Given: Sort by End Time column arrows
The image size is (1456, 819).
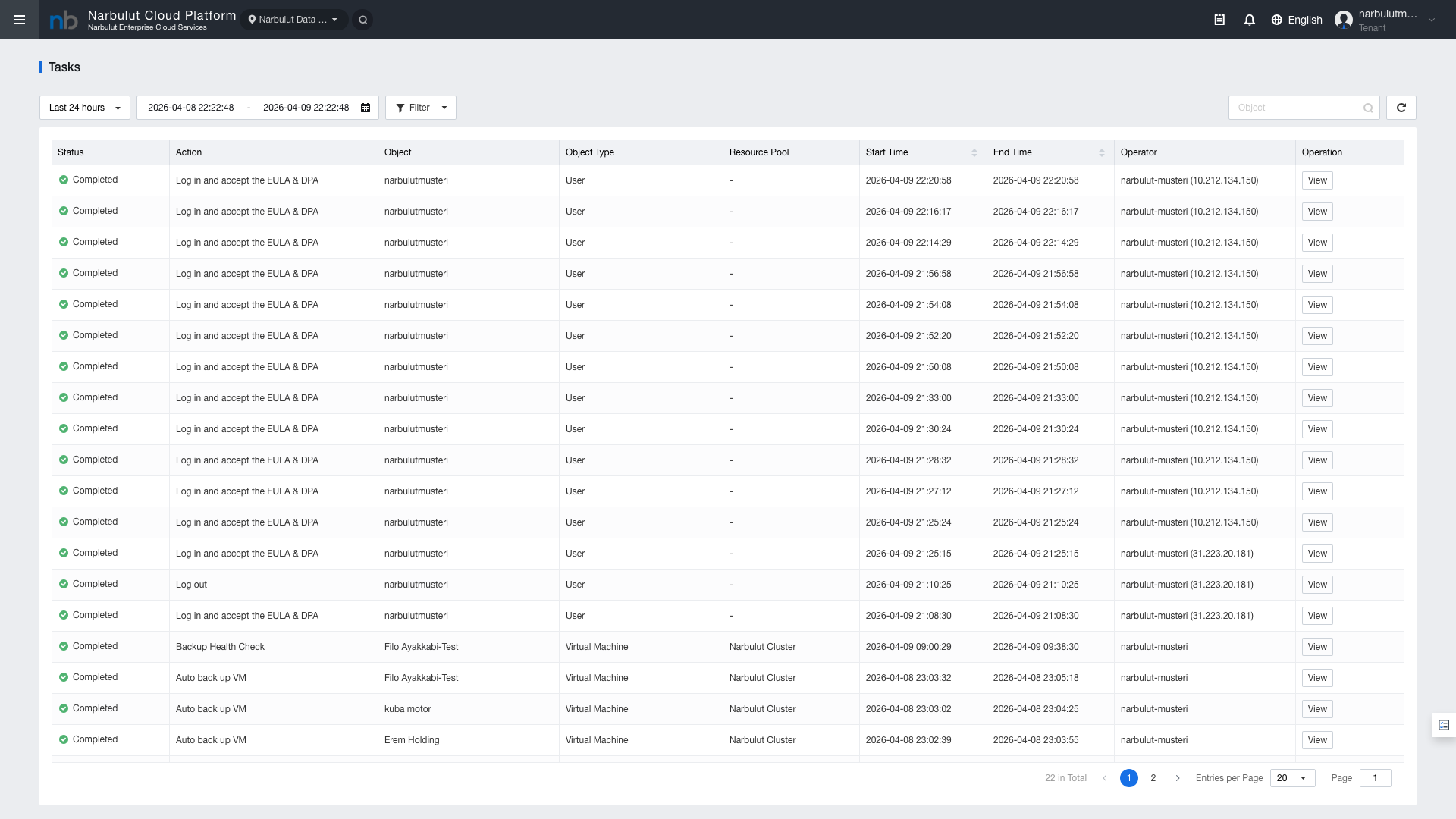Looking at the screenshot, I should click(1102, 152).
